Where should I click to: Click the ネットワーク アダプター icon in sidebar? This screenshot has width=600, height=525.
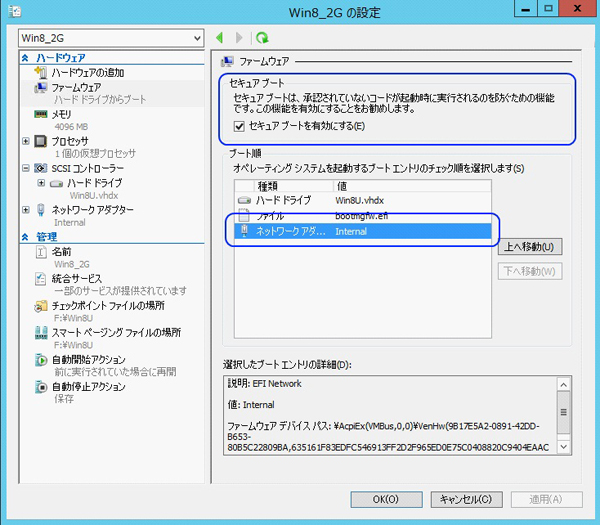41,210
